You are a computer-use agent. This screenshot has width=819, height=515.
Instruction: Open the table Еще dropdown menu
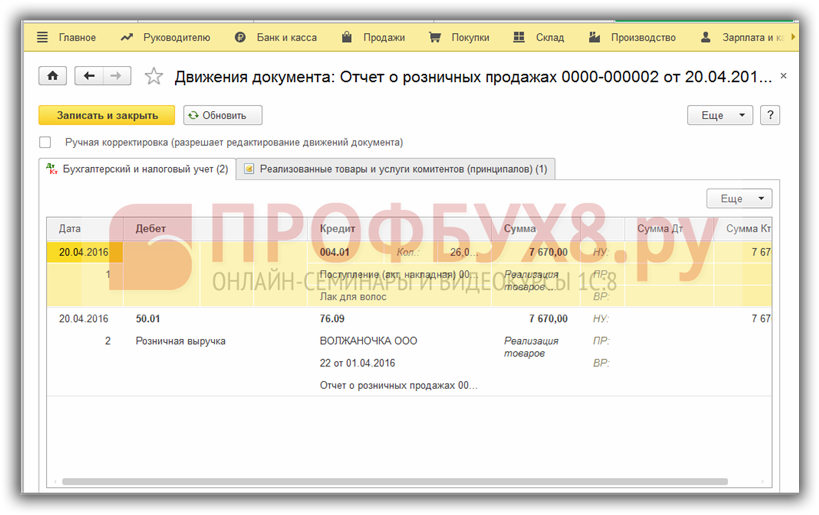739,198
